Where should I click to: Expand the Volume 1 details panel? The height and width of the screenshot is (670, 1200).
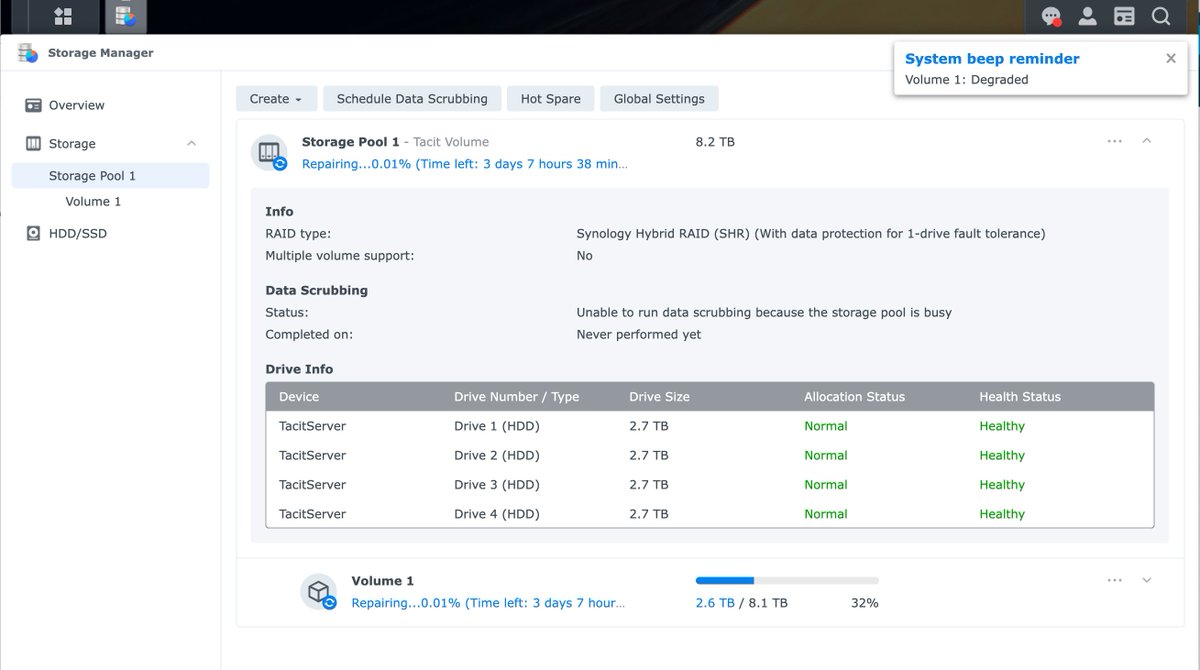coord(1147,580)
